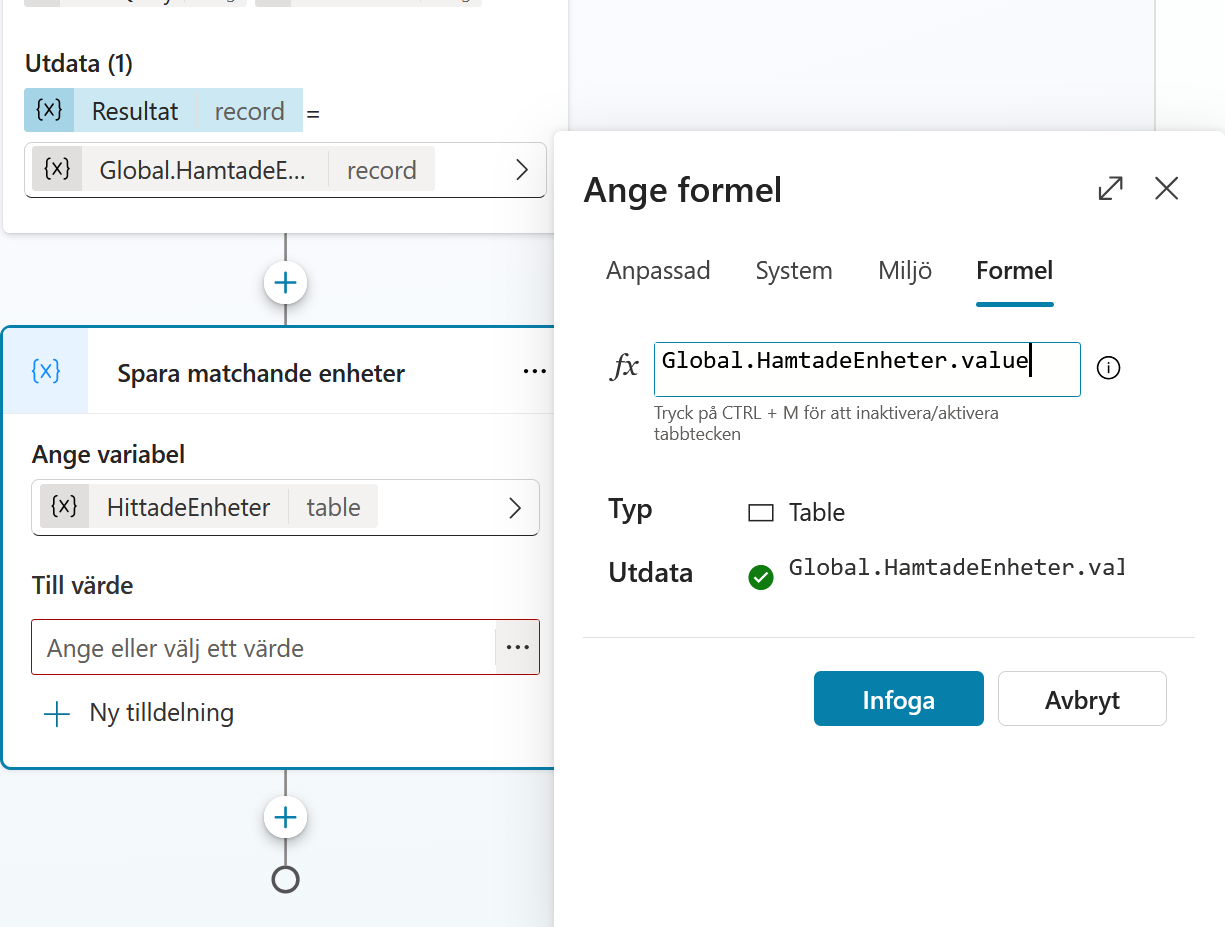Click the CTRL + M hint text

click(x=826, y=424)
